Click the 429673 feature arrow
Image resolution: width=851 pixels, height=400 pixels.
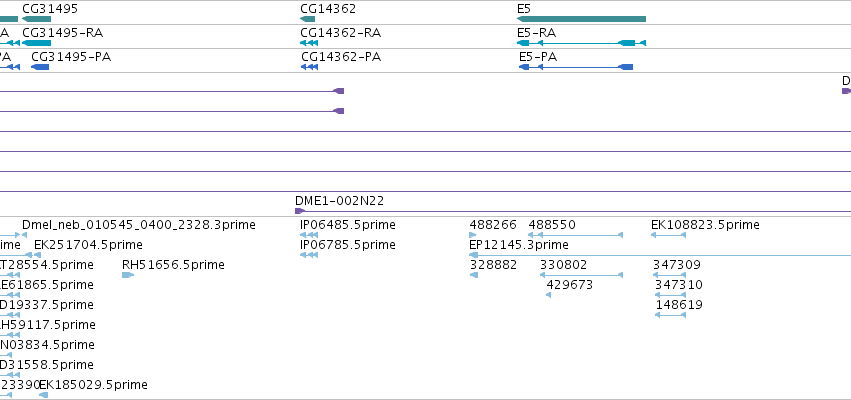coord(548,295)
